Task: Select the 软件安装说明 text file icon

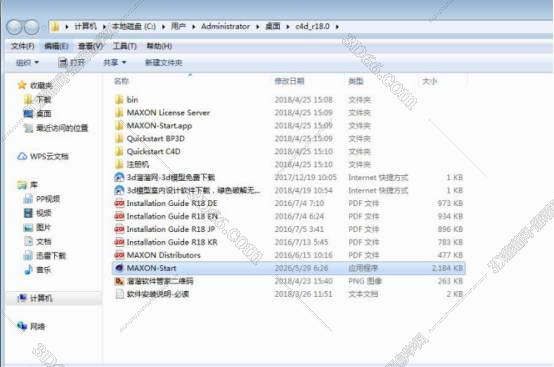Action: pyautogui.click(x=119, y=294)
